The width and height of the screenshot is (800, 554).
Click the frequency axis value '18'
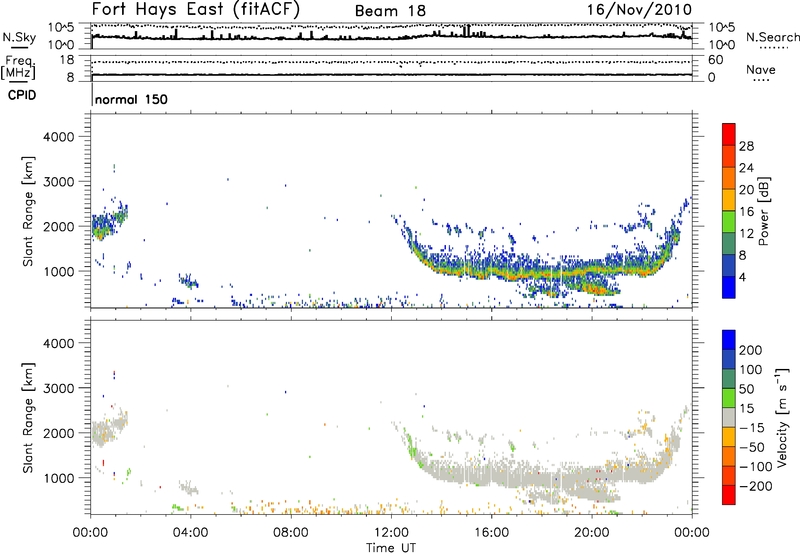[66, 60]
